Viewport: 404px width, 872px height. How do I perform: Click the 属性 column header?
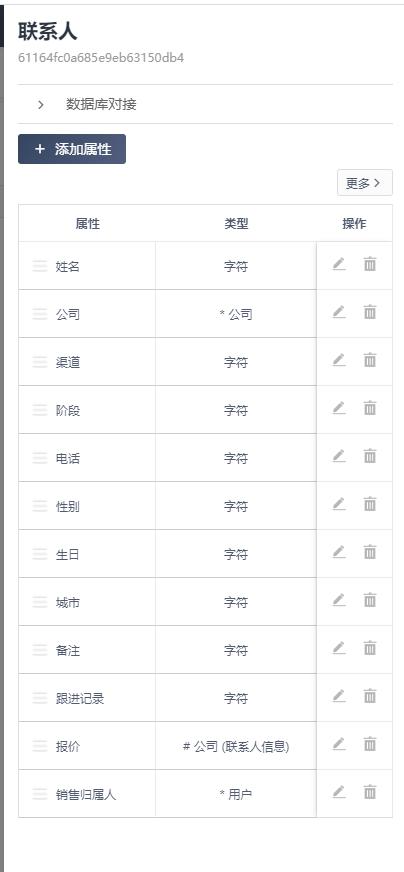pos(87,224)
